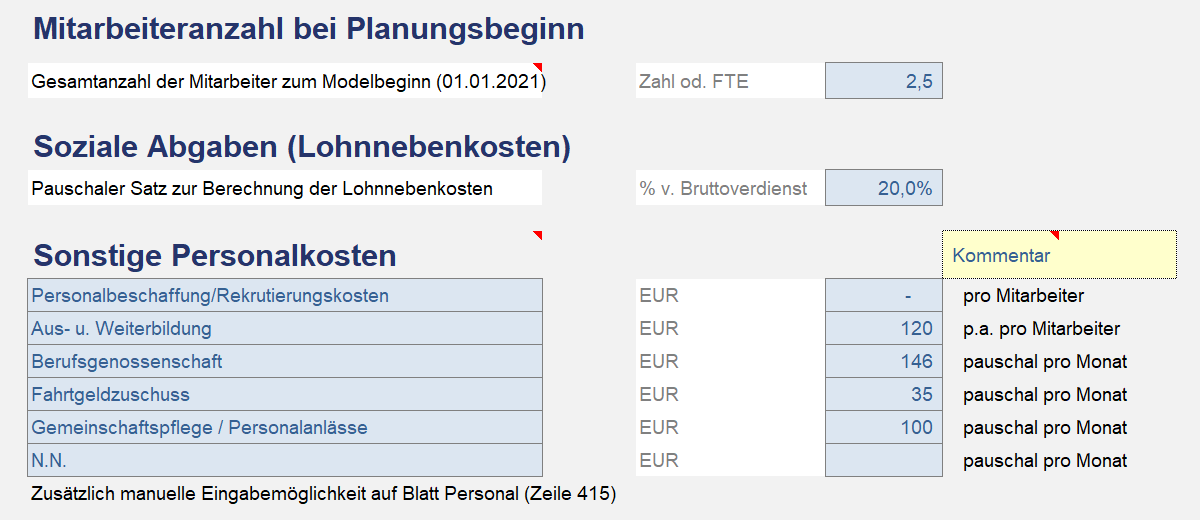Click the red comment marker on Kommentar cell
The width and height of the screenshot is (1200, 520).
coord(1054,235)
